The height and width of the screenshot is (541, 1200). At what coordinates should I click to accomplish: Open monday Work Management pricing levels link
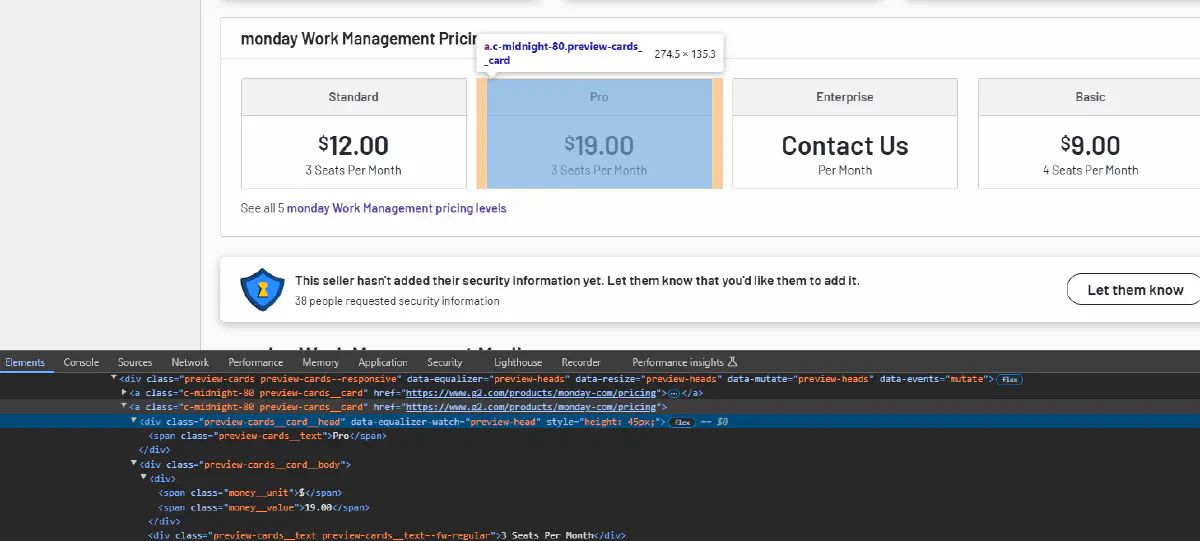click(x=396, y=209)
